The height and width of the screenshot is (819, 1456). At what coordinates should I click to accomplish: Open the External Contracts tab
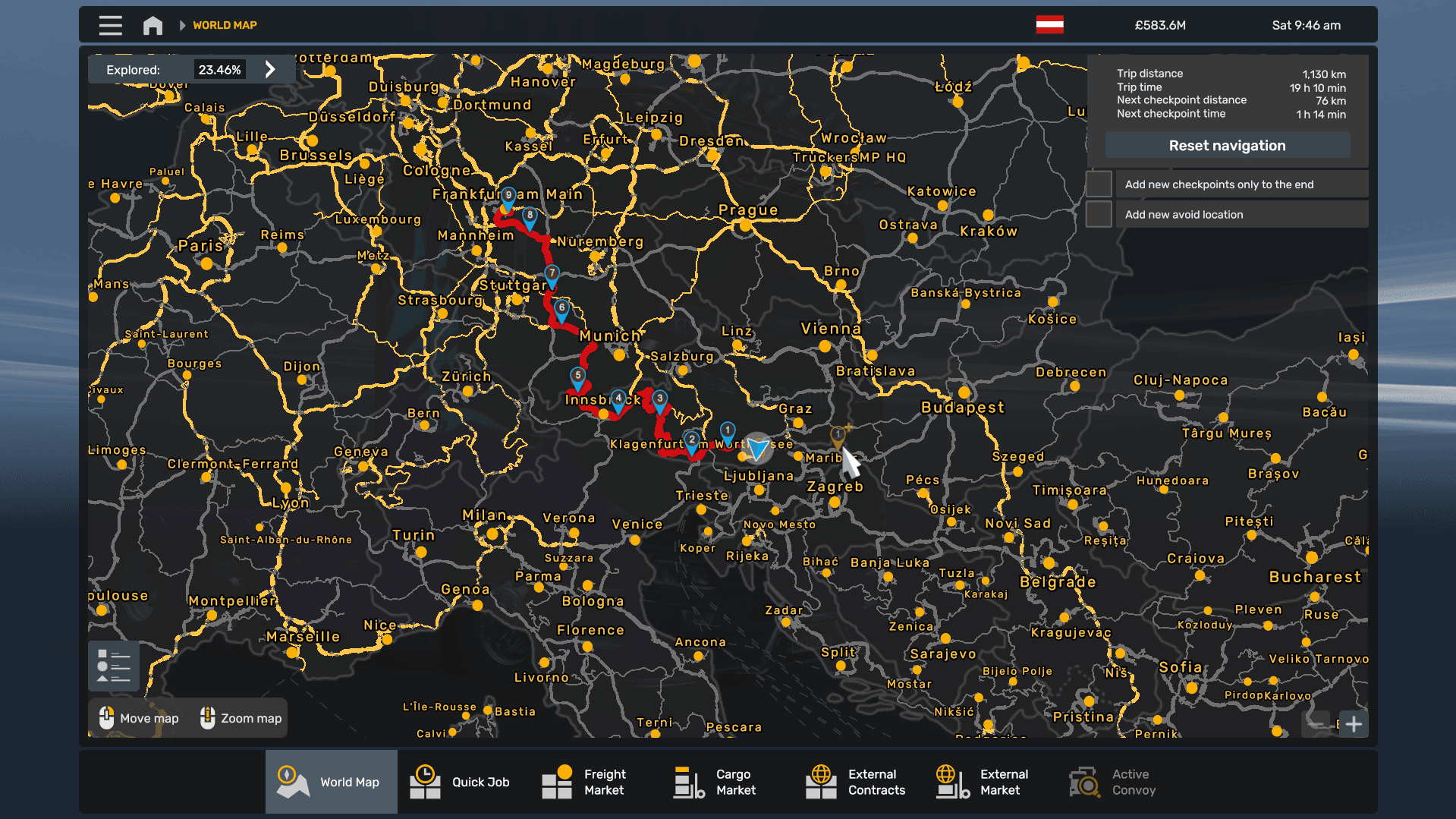click(x=859, y=782)
